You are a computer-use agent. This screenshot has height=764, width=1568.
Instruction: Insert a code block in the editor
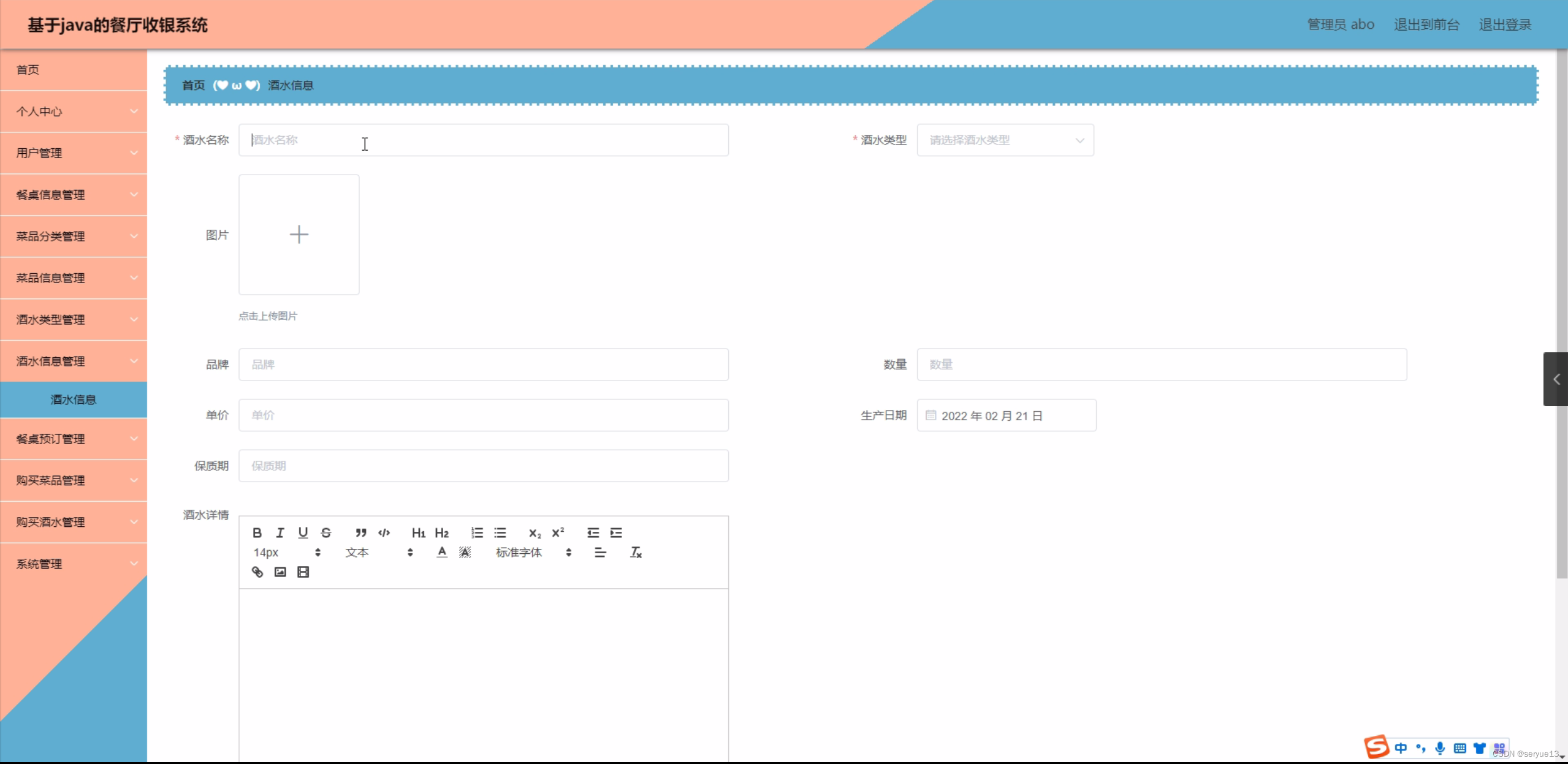click(x=384, y=532)
